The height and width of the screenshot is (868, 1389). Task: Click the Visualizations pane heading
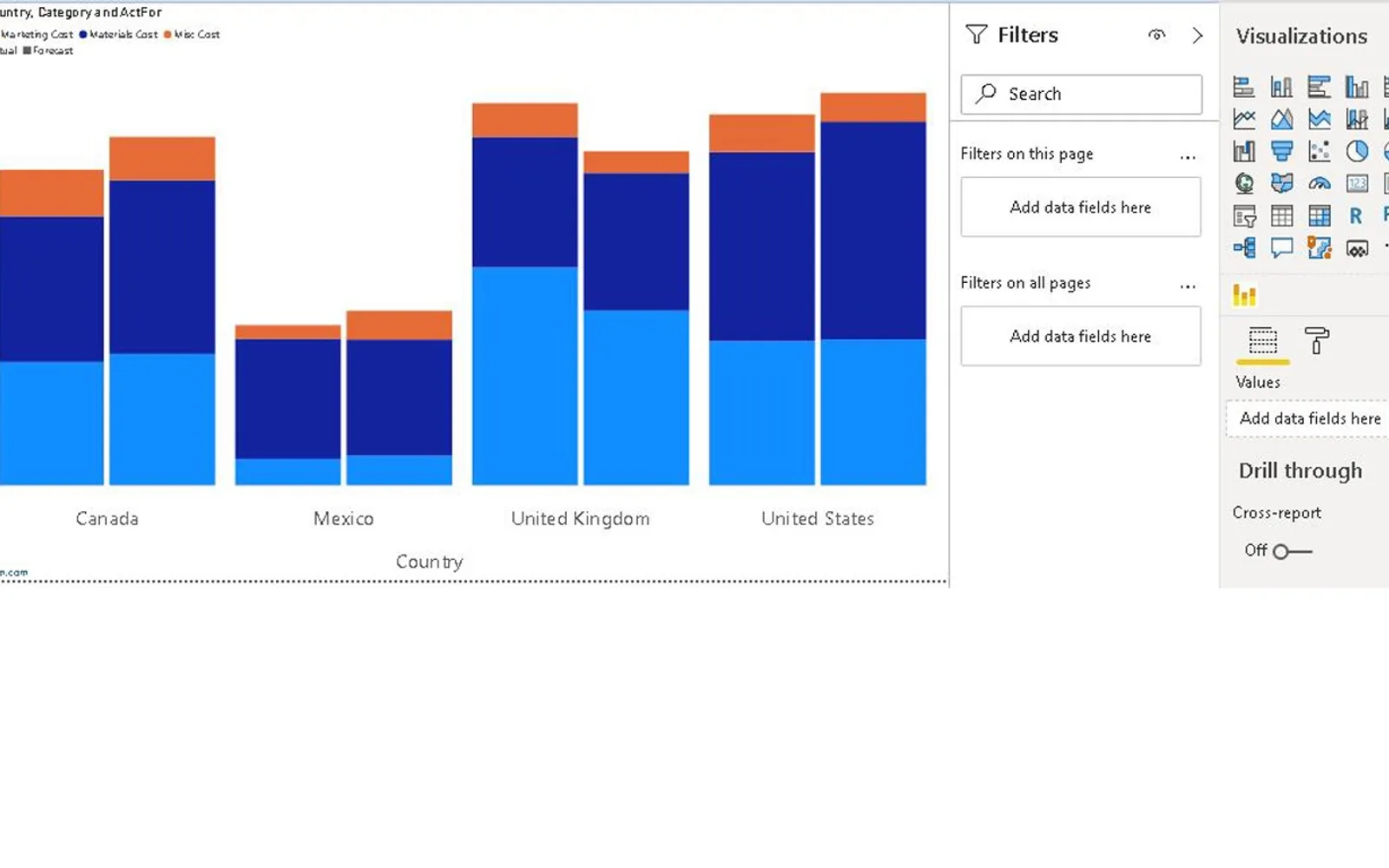tap(1301, 36)
